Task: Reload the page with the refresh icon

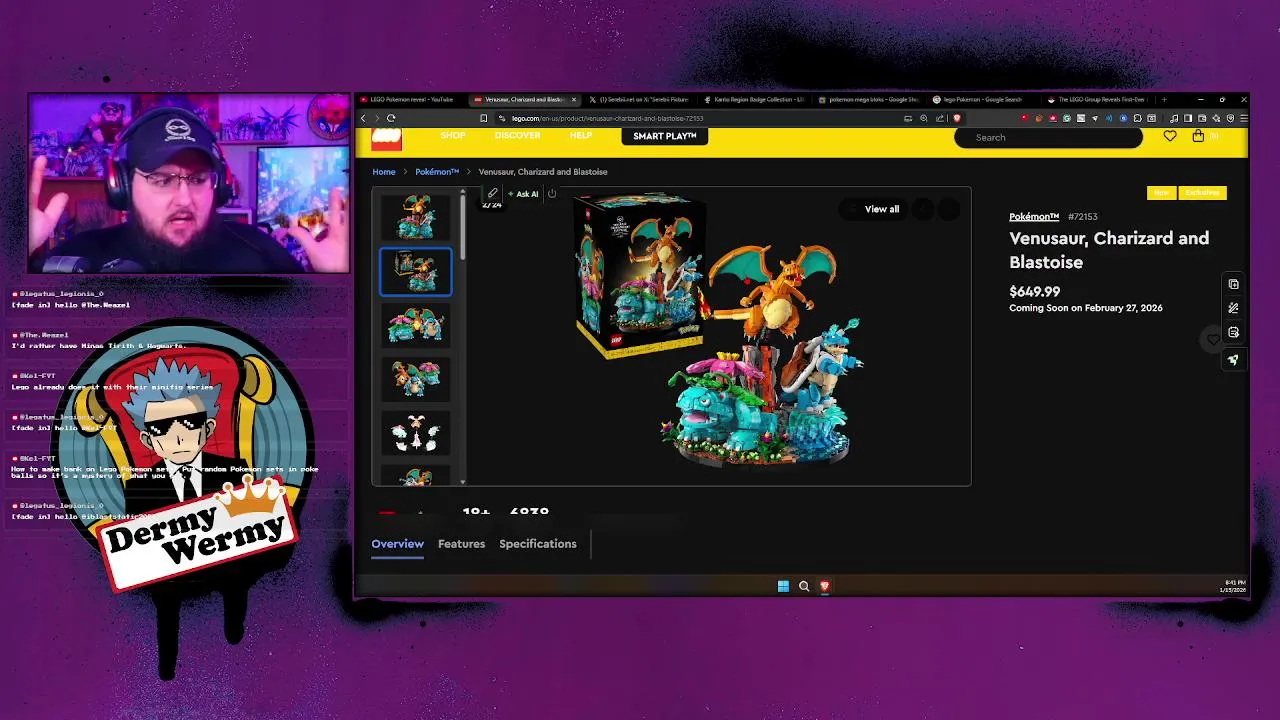Action: 391,118
